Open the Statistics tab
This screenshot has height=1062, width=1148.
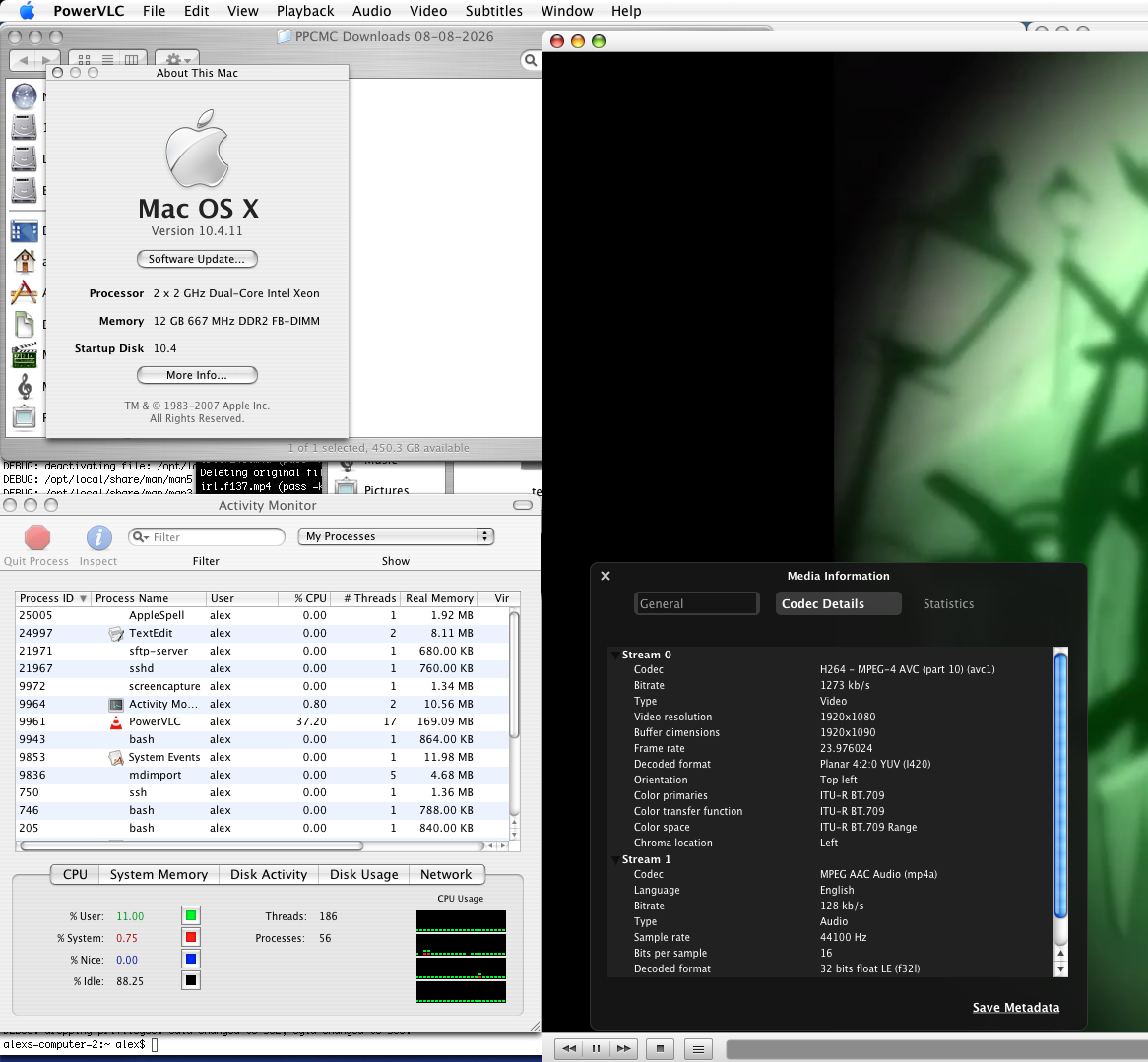click(948, 603)
